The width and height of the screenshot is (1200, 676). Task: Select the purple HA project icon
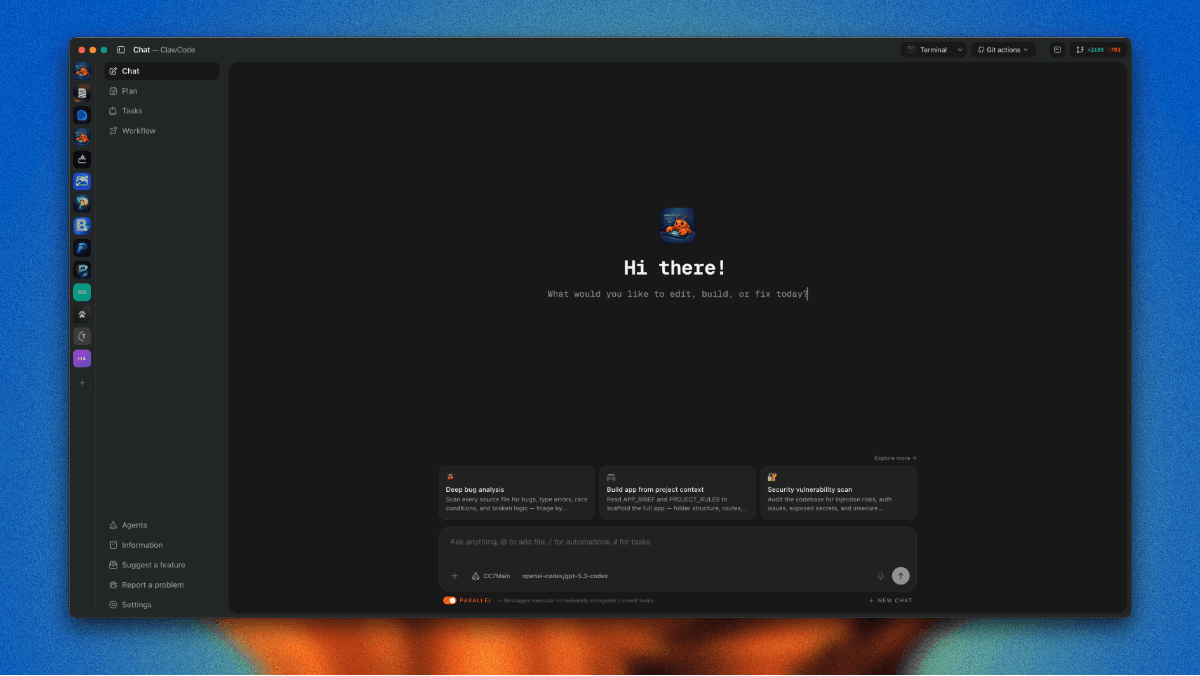tap(82, 358)
